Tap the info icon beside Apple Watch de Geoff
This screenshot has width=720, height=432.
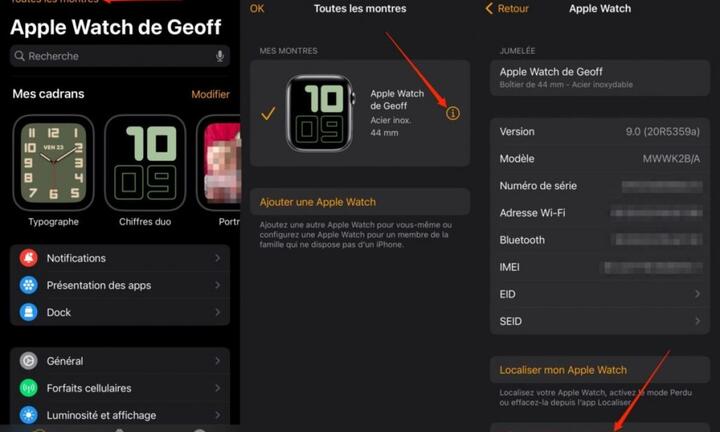click(452, 113)
